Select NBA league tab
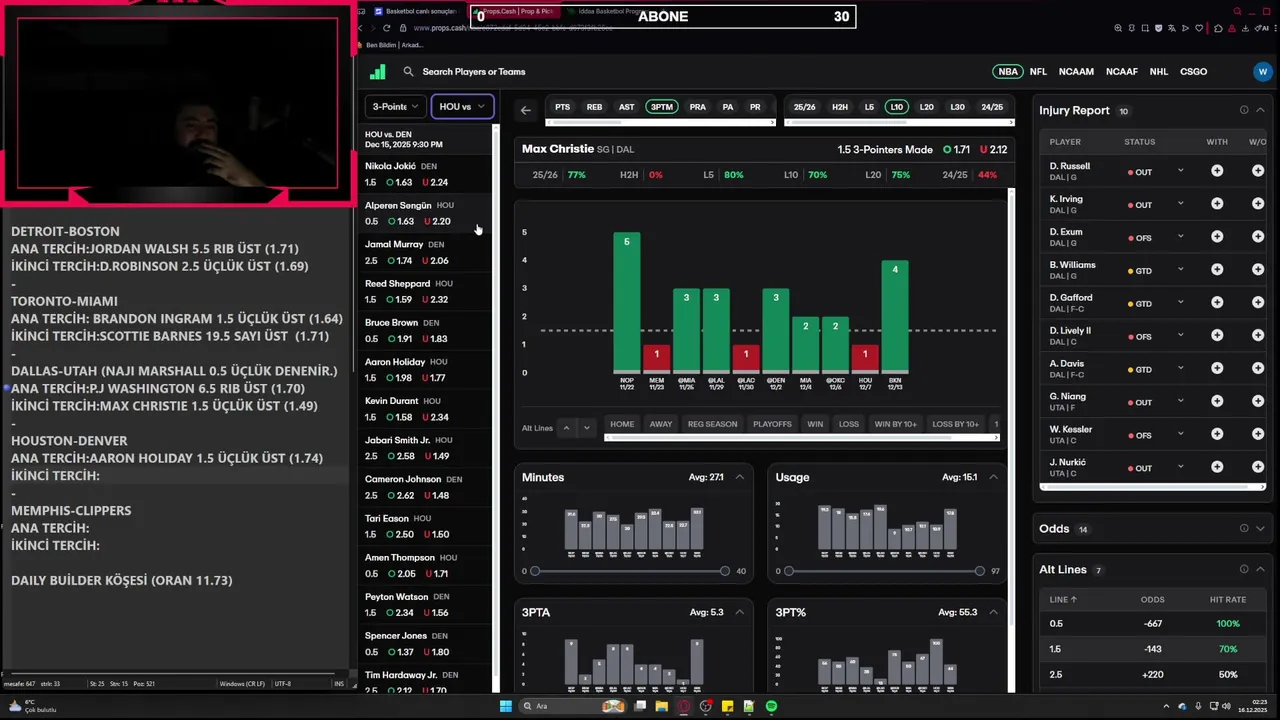 [x=1008, y=72]
